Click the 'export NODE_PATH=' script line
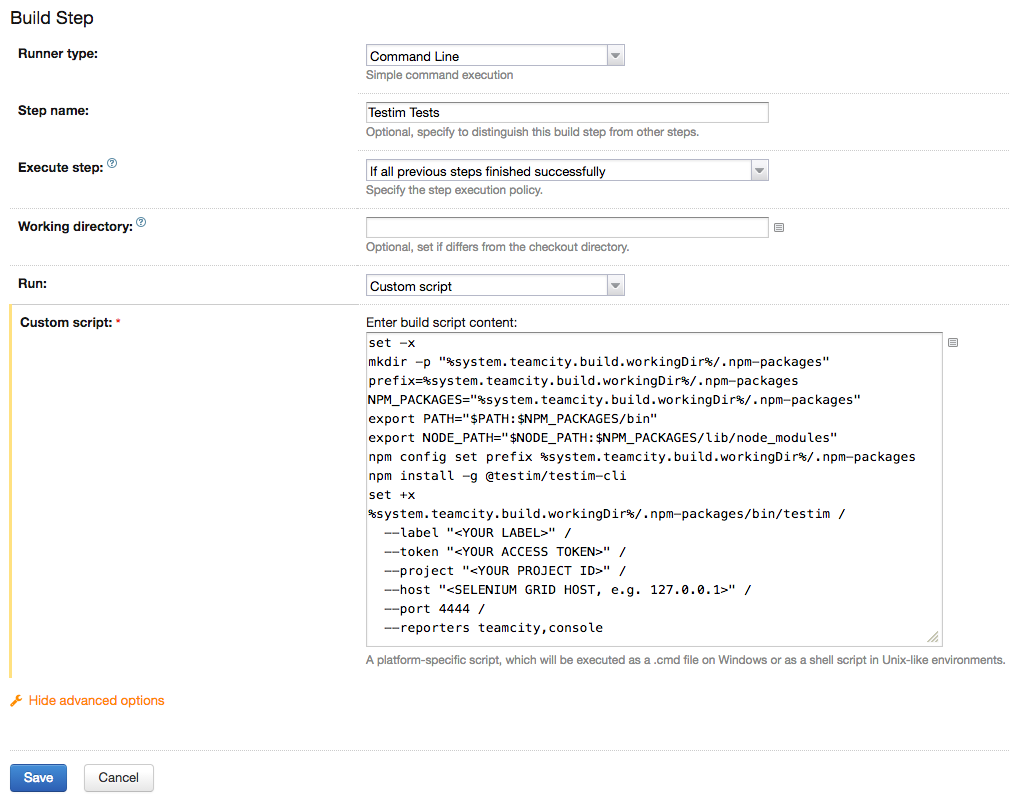 tap(603, 437)
